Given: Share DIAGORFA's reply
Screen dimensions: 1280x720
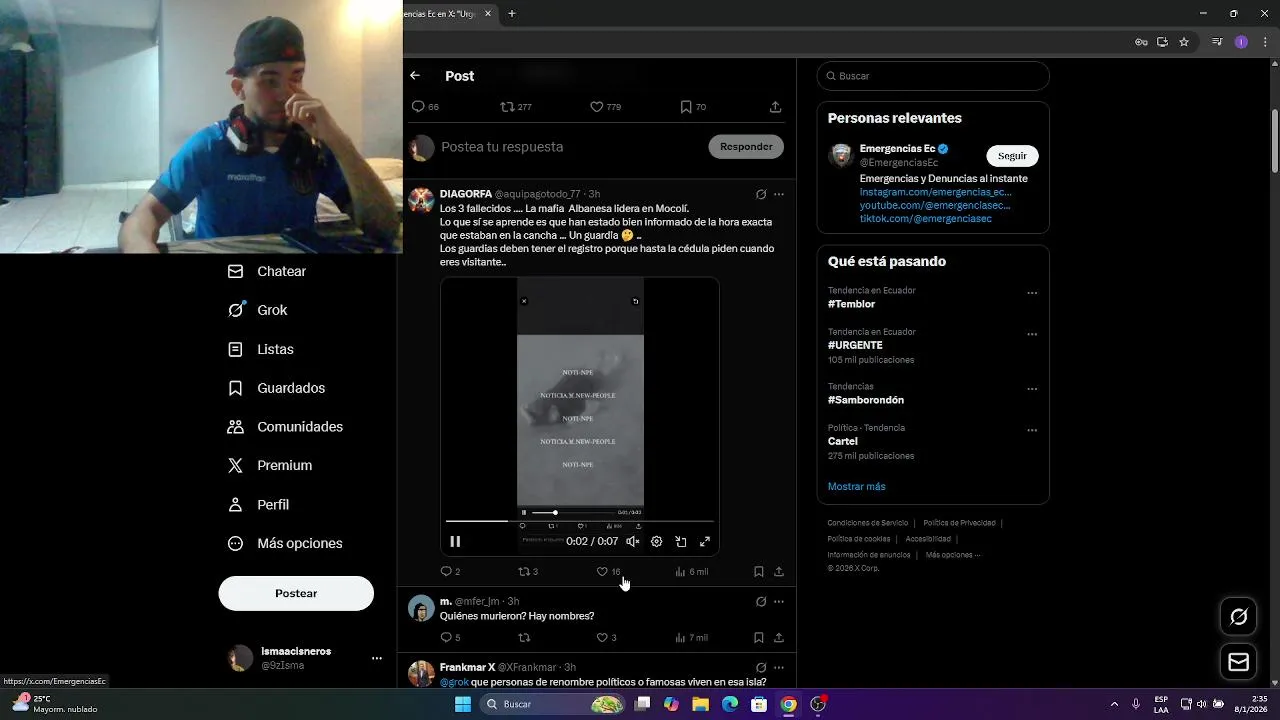Looking at the screenshot, I should click(779, 572).
